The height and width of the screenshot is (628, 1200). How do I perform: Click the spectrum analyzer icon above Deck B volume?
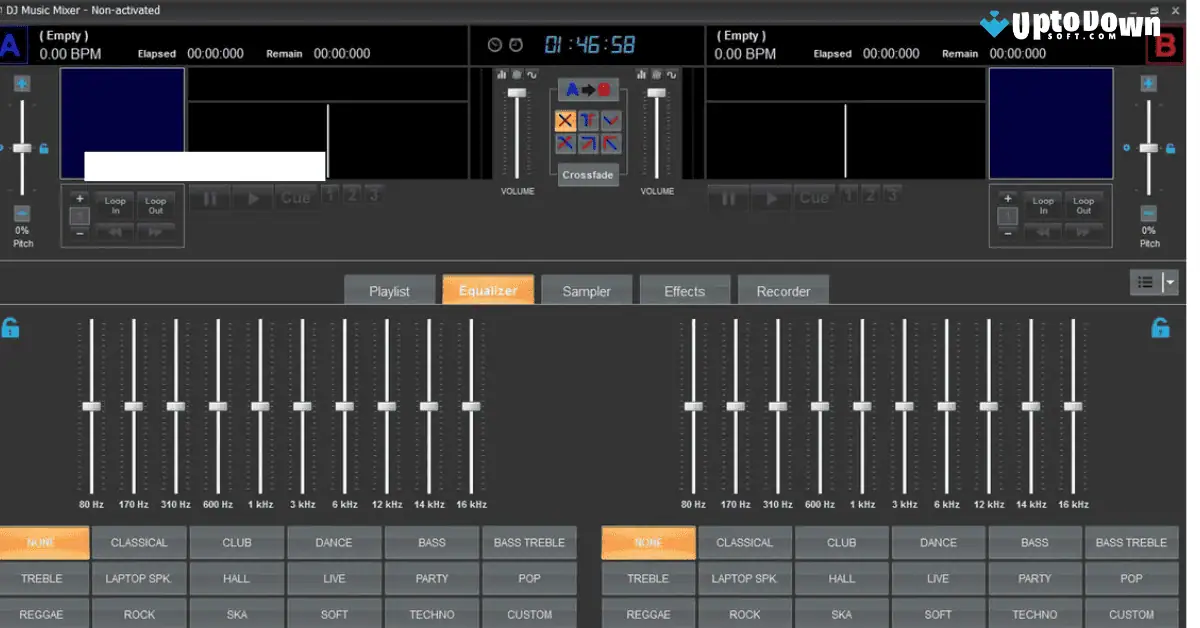[643, 74]
